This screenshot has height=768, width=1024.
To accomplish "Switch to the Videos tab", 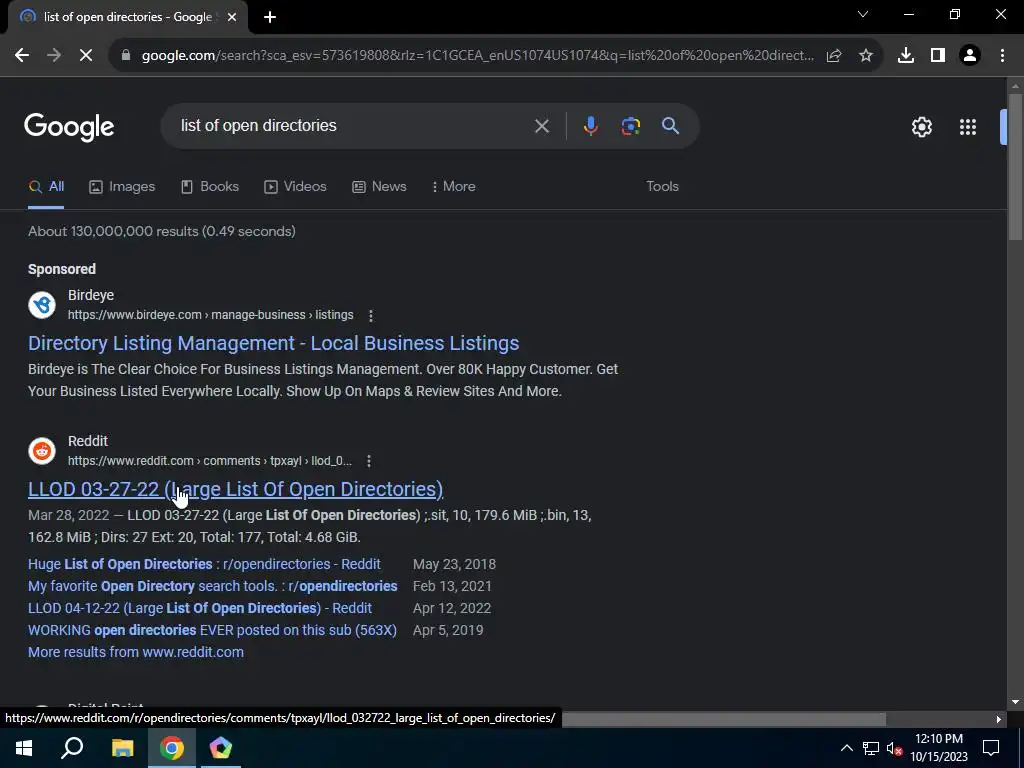I will 295,187.
